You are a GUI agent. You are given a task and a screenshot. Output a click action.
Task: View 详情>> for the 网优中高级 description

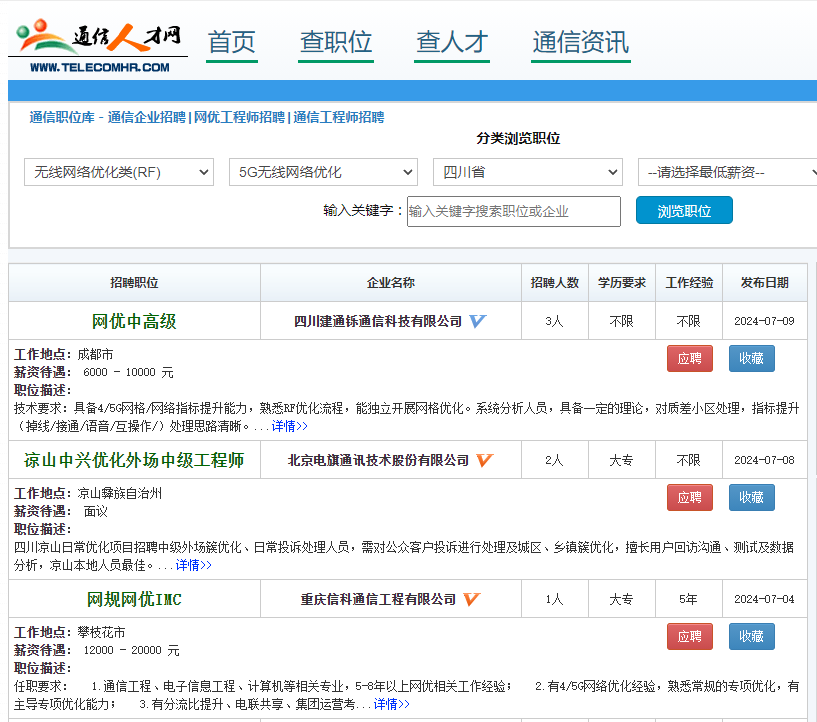pos(290,426)
